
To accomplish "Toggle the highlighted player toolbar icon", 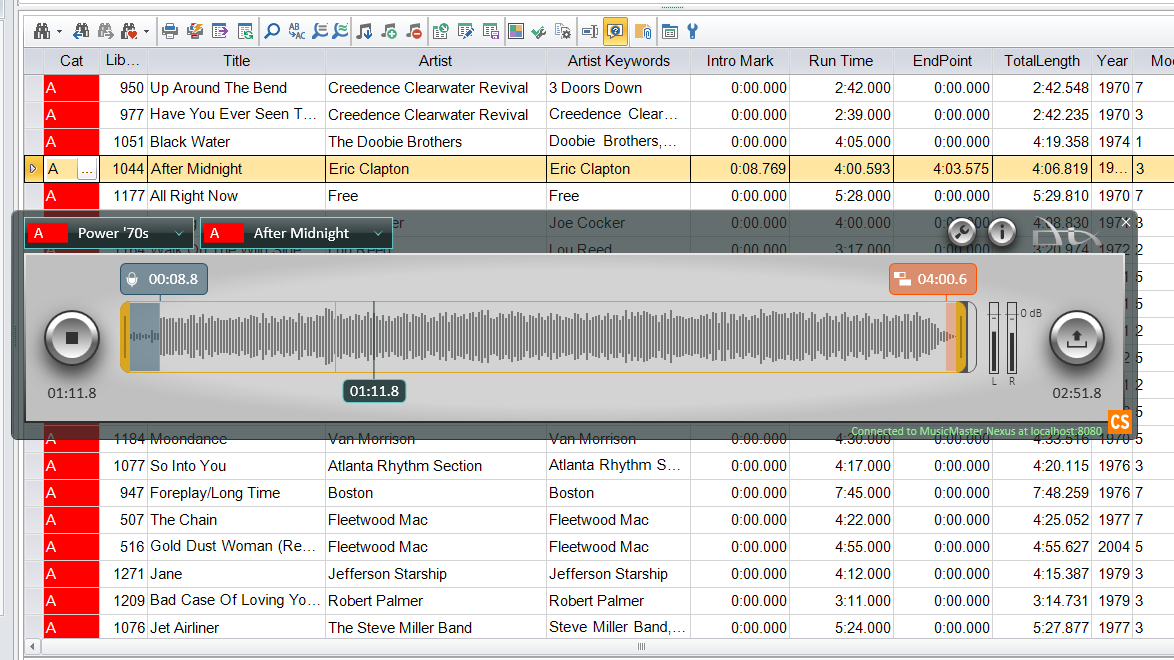I will tap(614, 31).
